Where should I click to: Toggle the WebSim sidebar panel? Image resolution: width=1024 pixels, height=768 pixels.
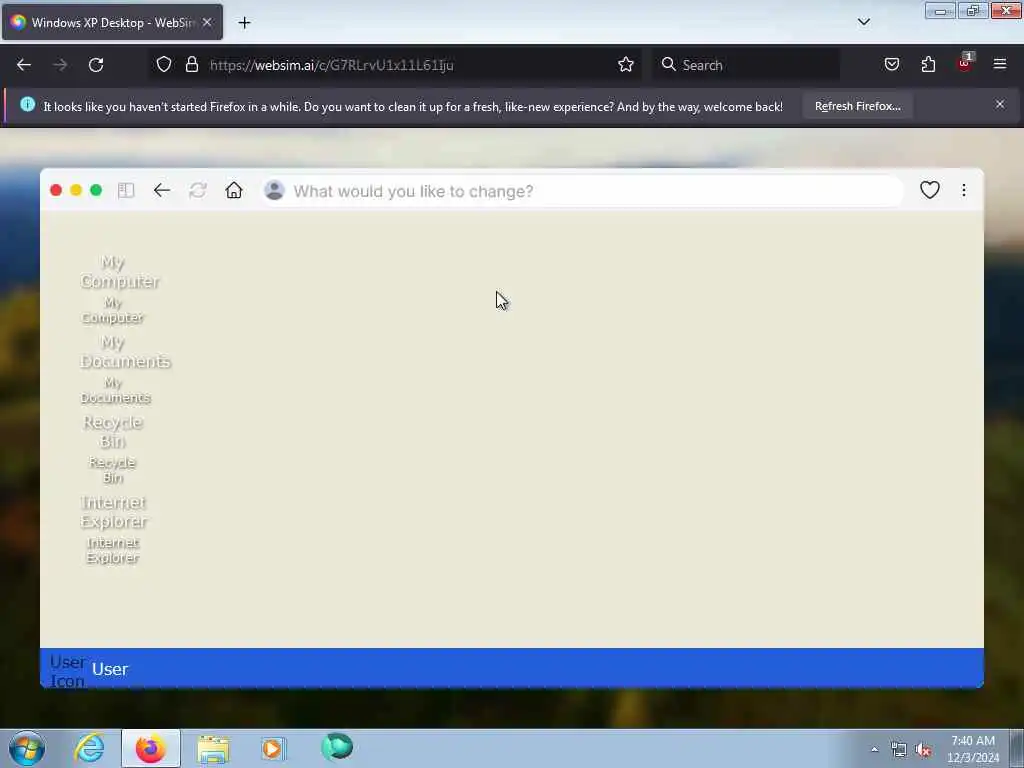pos(126,190)
